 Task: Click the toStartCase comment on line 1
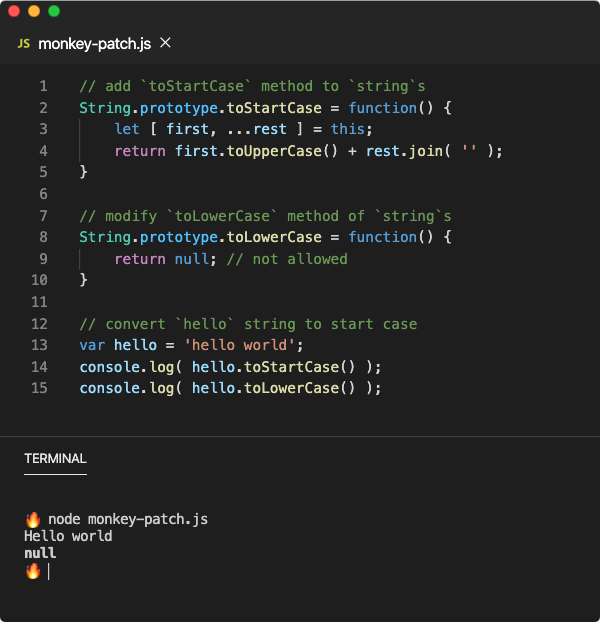(x=252, y=86)
